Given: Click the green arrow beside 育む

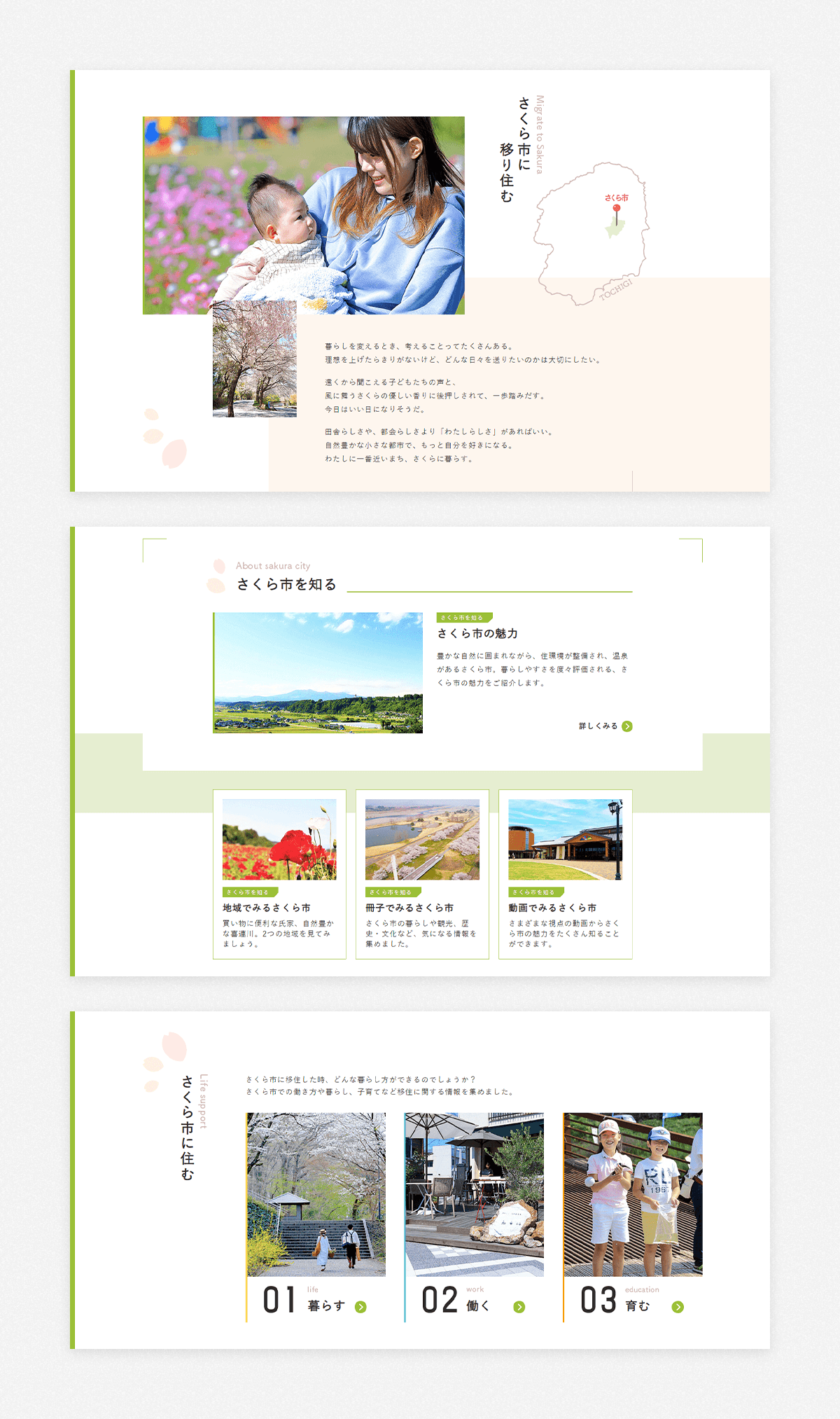Looking at the screenshot, I should 678,1307.
